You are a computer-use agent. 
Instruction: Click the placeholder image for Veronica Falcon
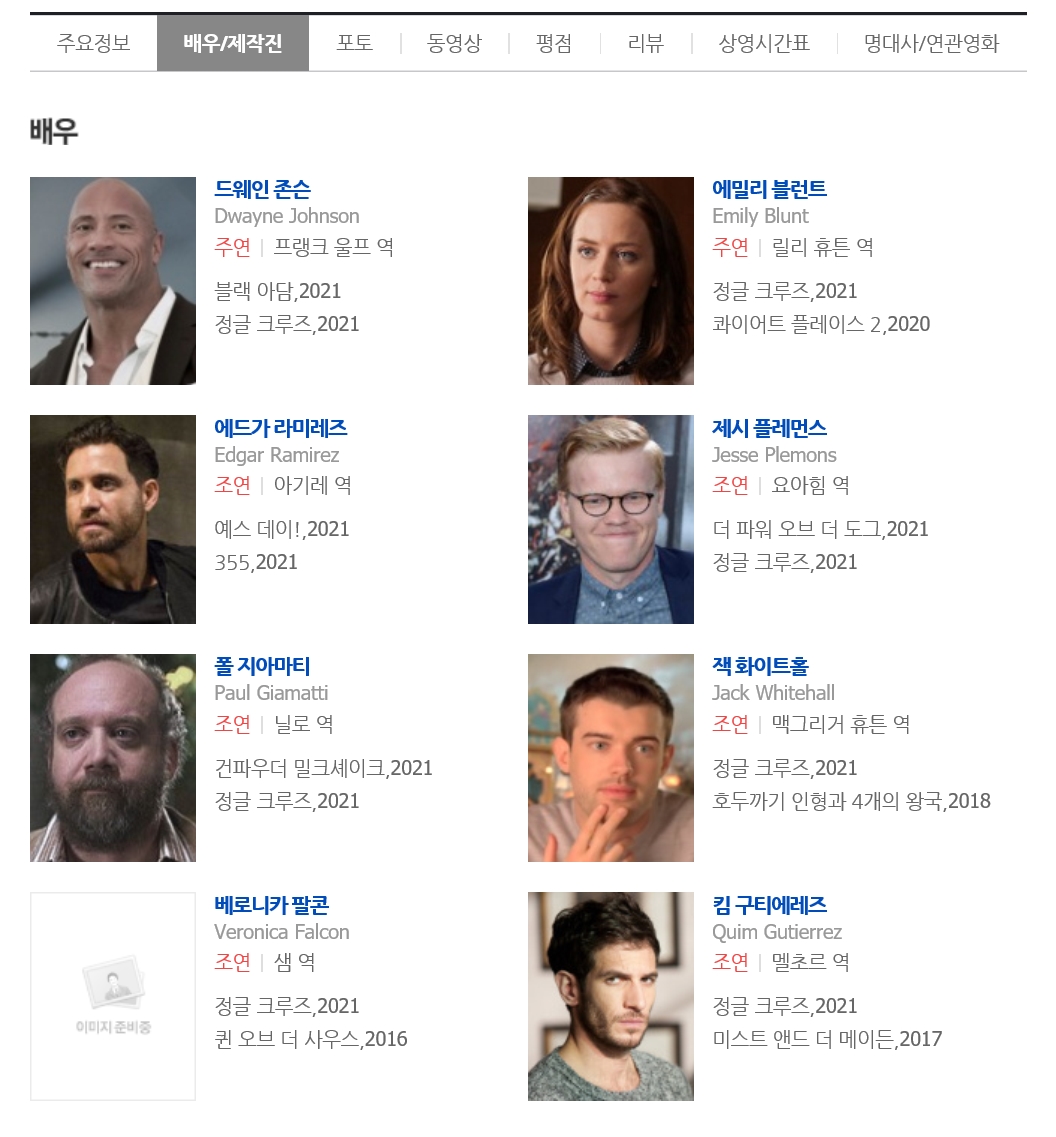click(x=113, y=996)
